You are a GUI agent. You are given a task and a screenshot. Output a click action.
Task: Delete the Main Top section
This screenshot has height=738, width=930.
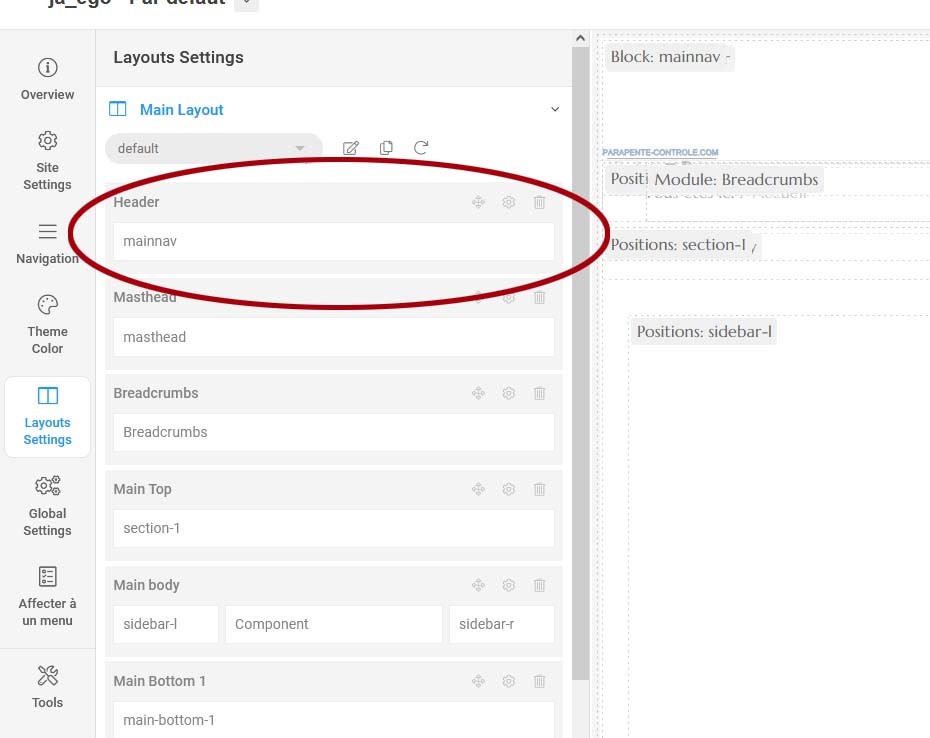pos(539,489)
